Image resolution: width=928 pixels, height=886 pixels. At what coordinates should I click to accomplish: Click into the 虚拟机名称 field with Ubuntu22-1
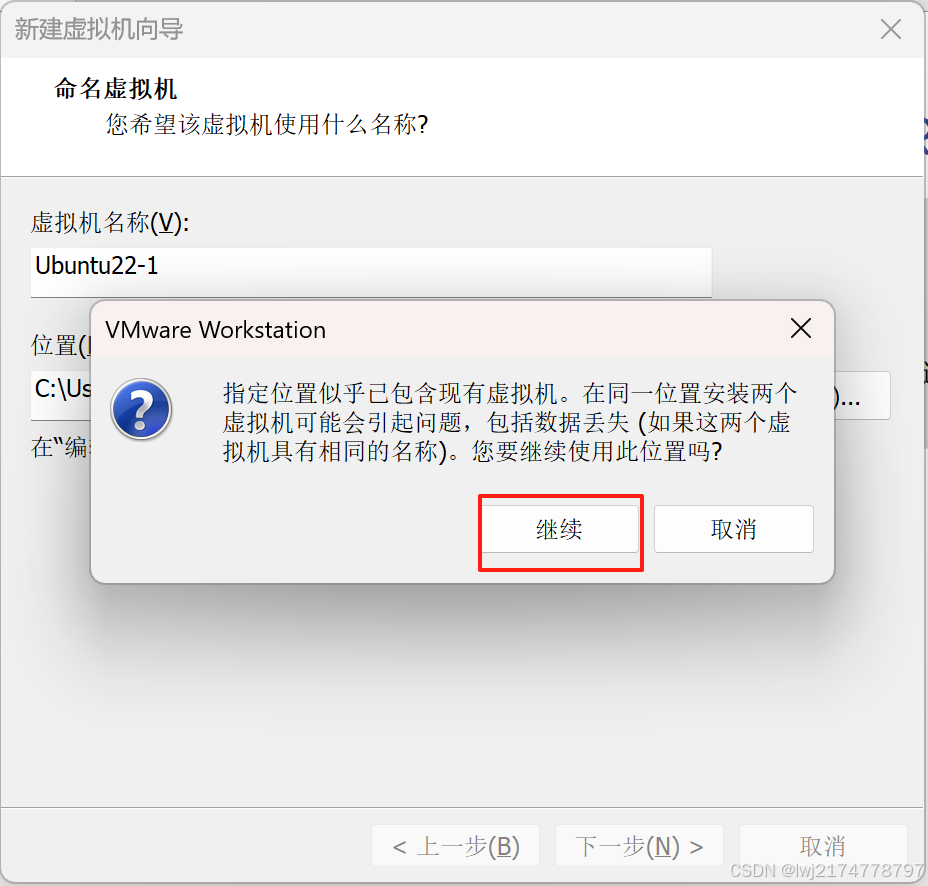coord(371,272)
